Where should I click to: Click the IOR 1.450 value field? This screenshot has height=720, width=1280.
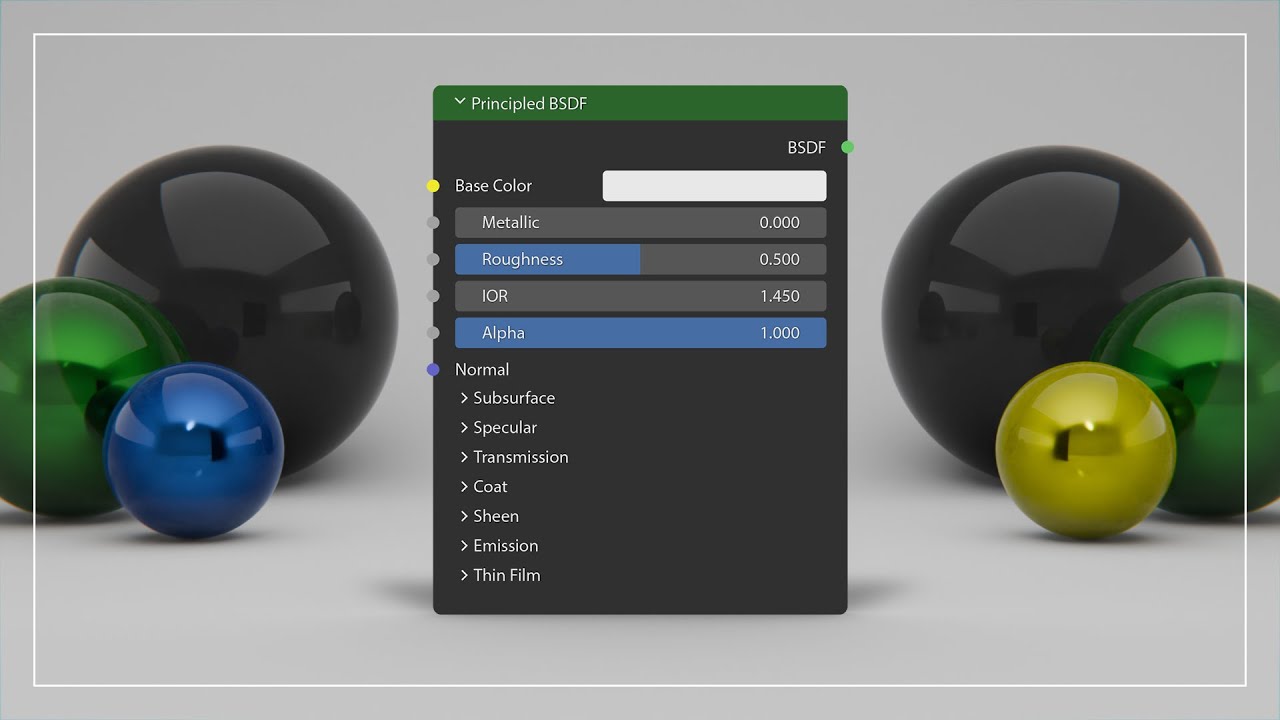640,296
